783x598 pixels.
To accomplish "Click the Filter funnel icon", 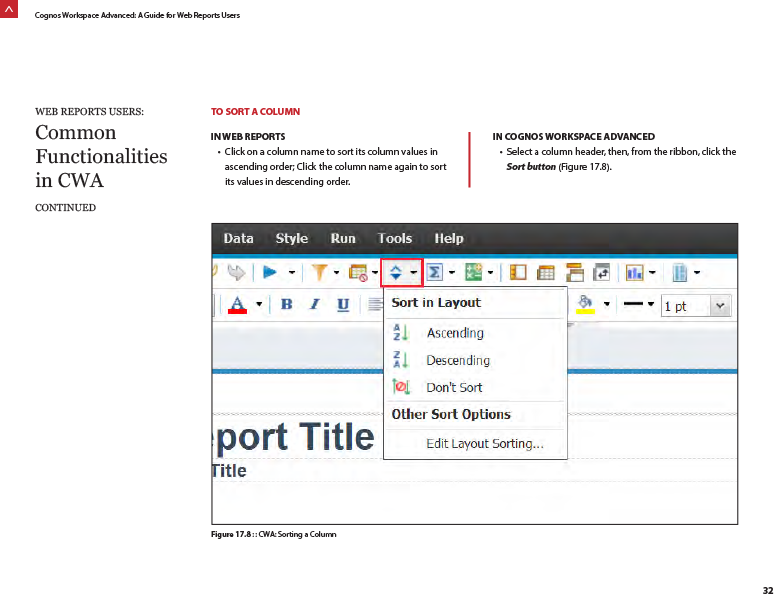I will (320, 273).
